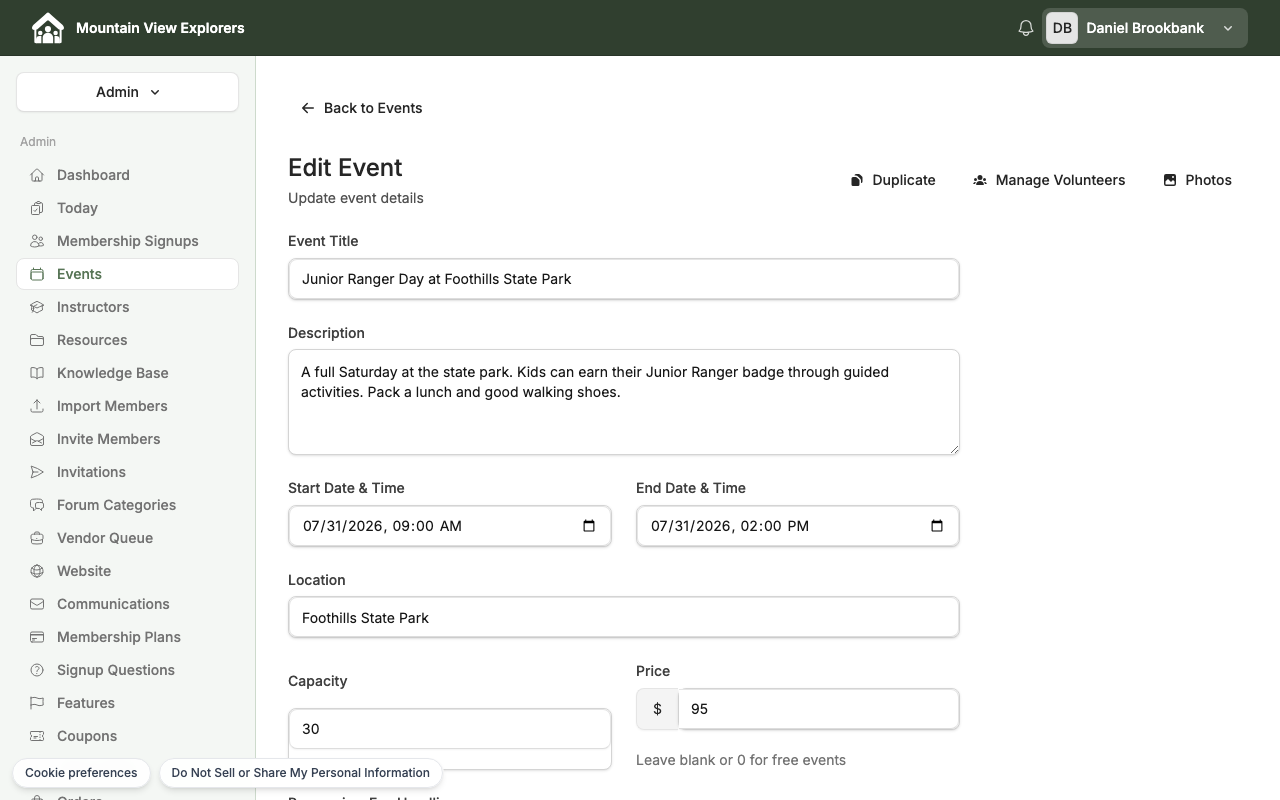Click the Forum Categories chat icon
Image resolution: width=1280 pixels, height=800 pixels.
[37, 505]
